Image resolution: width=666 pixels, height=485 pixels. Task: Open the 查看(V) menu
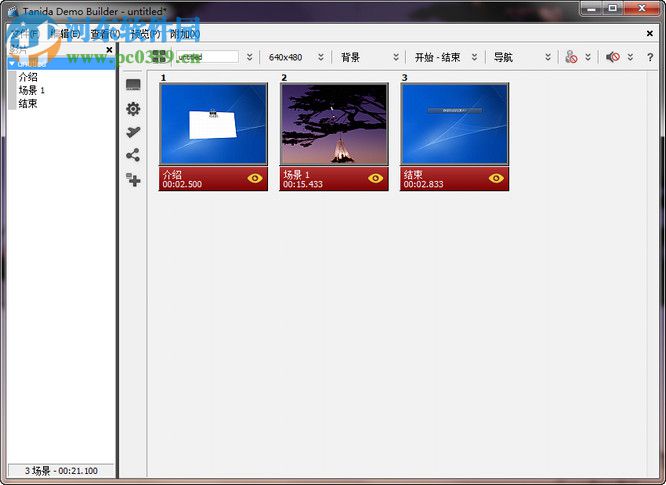pos(106,34)
